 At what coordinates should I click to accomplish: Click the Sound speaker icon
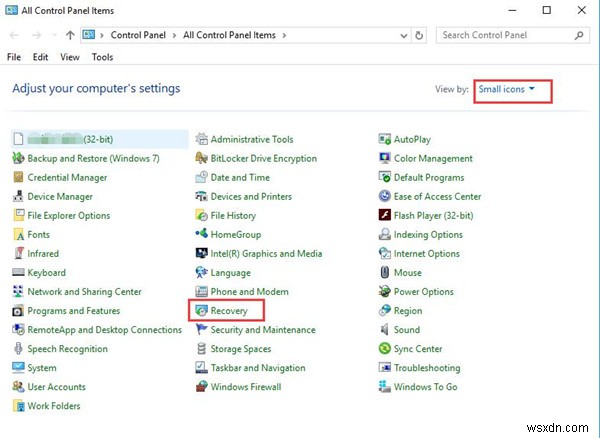[x=385, y=329]
